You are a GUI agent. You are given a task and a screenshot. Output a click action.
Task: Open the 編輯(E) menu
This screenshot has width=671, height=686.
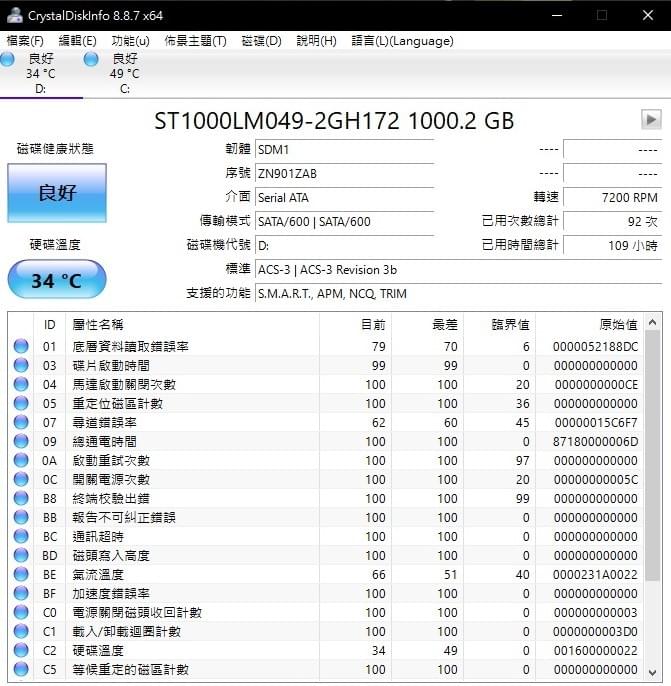tap(77, 41)
